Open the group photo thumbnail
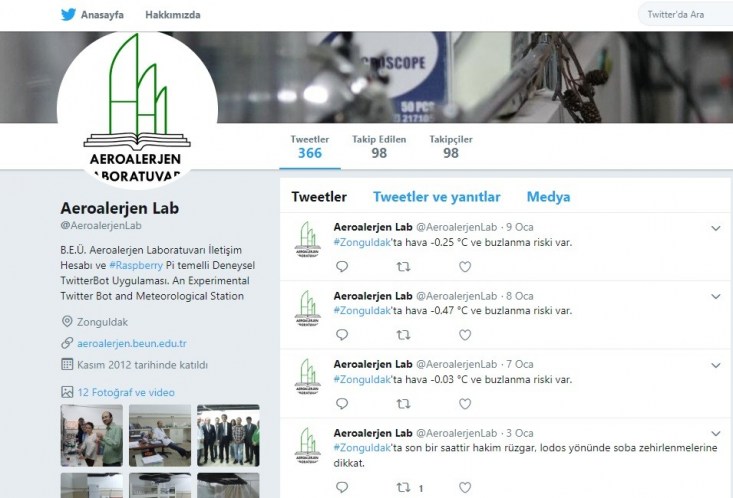Image resolution: width=733 pixels, height=498 pixels. coord(228,435)
